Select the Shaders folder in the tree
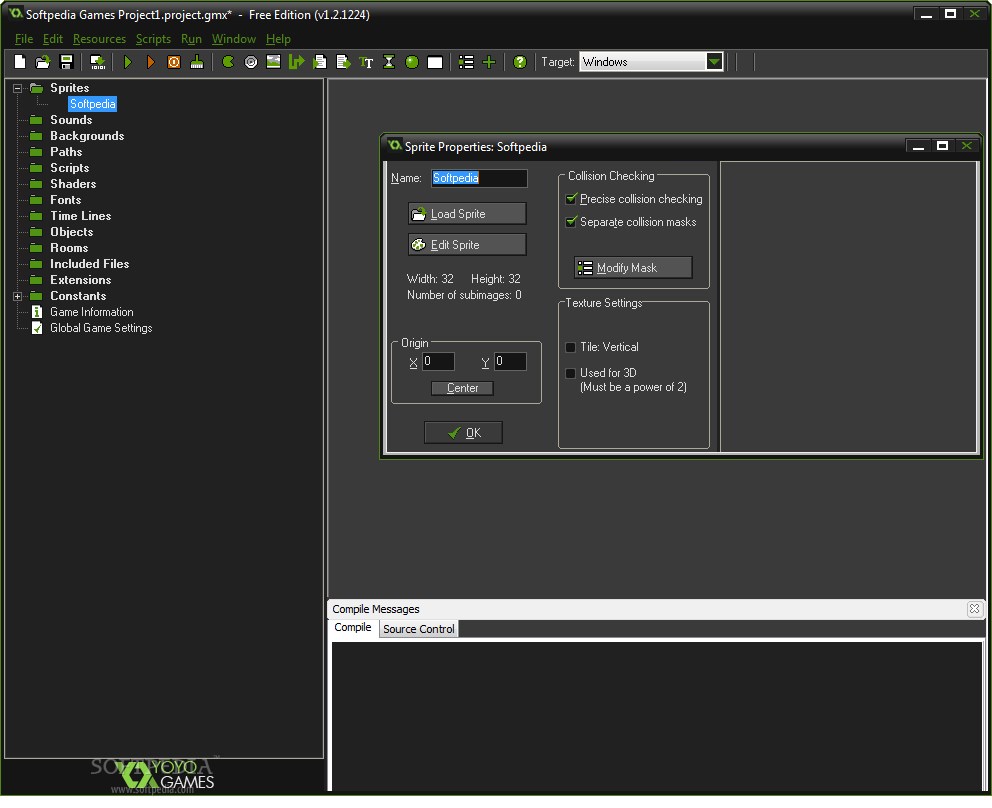 (73, 184)
